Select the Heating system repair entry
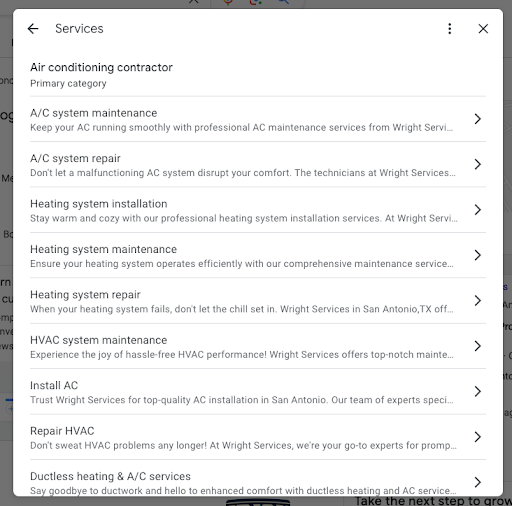Image resolution: width=512 pixels, height=506 pixels. [x=258, y=301]
